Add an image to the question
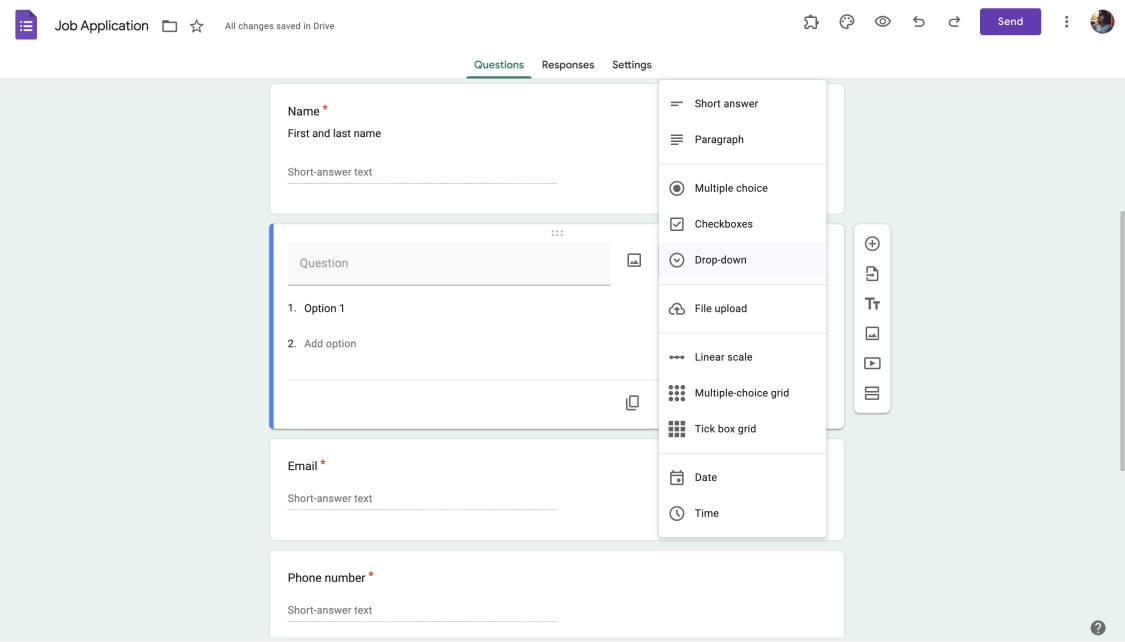 click(x=634, y=259)
